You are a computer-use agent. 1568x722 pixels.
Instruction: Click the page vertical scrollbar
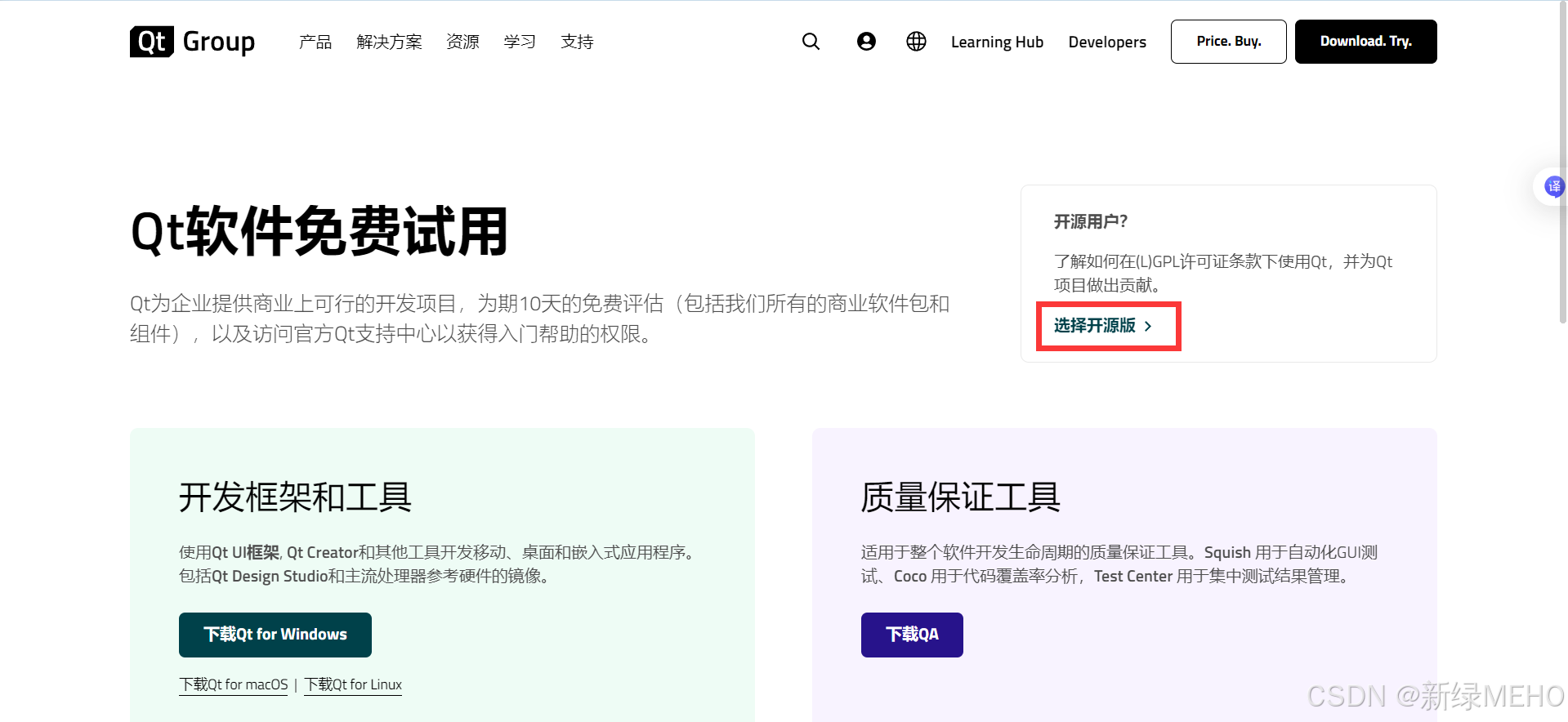[1563, 163]
